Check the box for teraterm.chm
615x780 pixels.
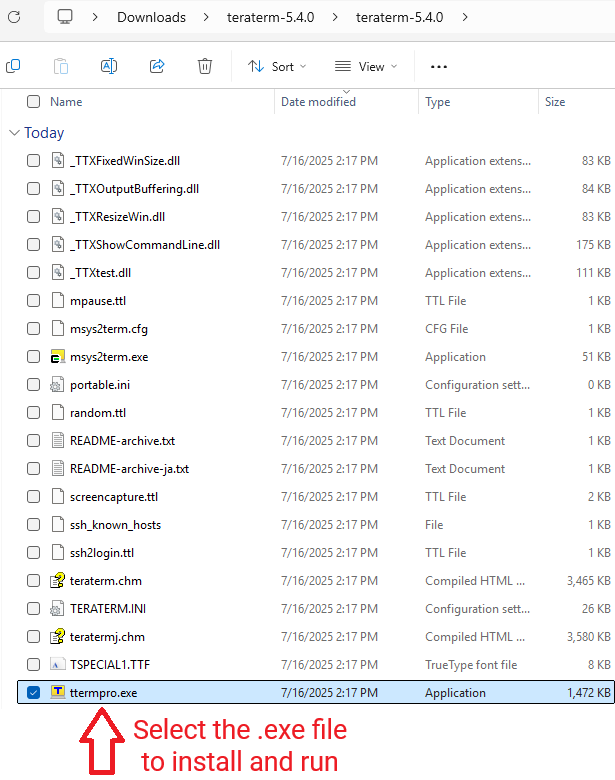(33, 581)
